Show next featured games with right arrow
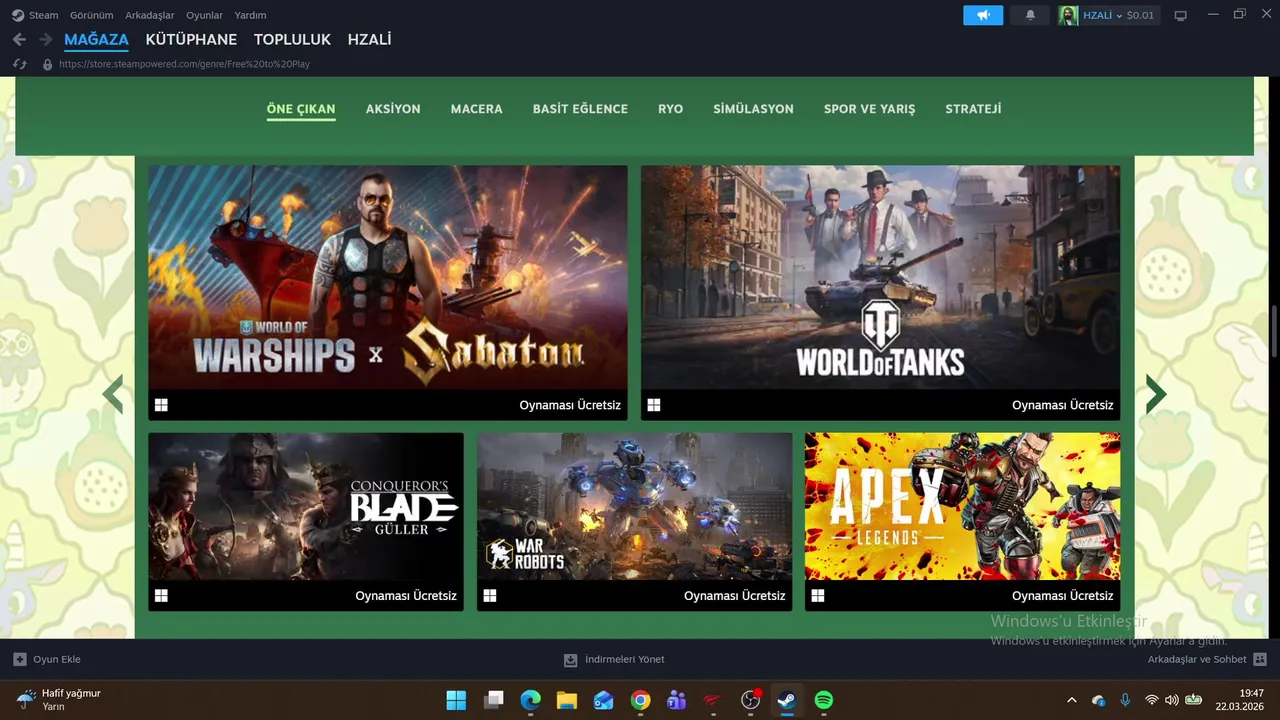1280x720 pixels. click(x=1156, y=394)
